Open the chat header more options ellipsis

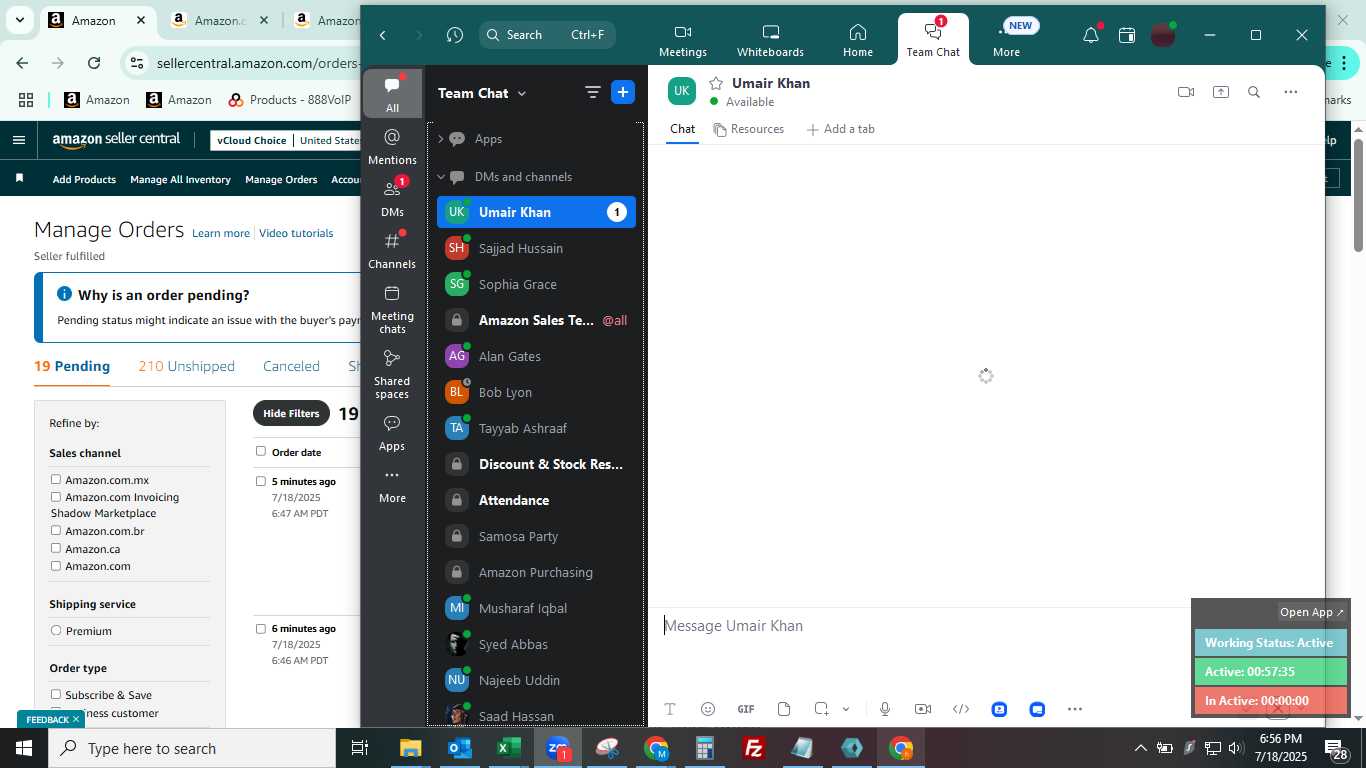click(x=1291, y=92)
